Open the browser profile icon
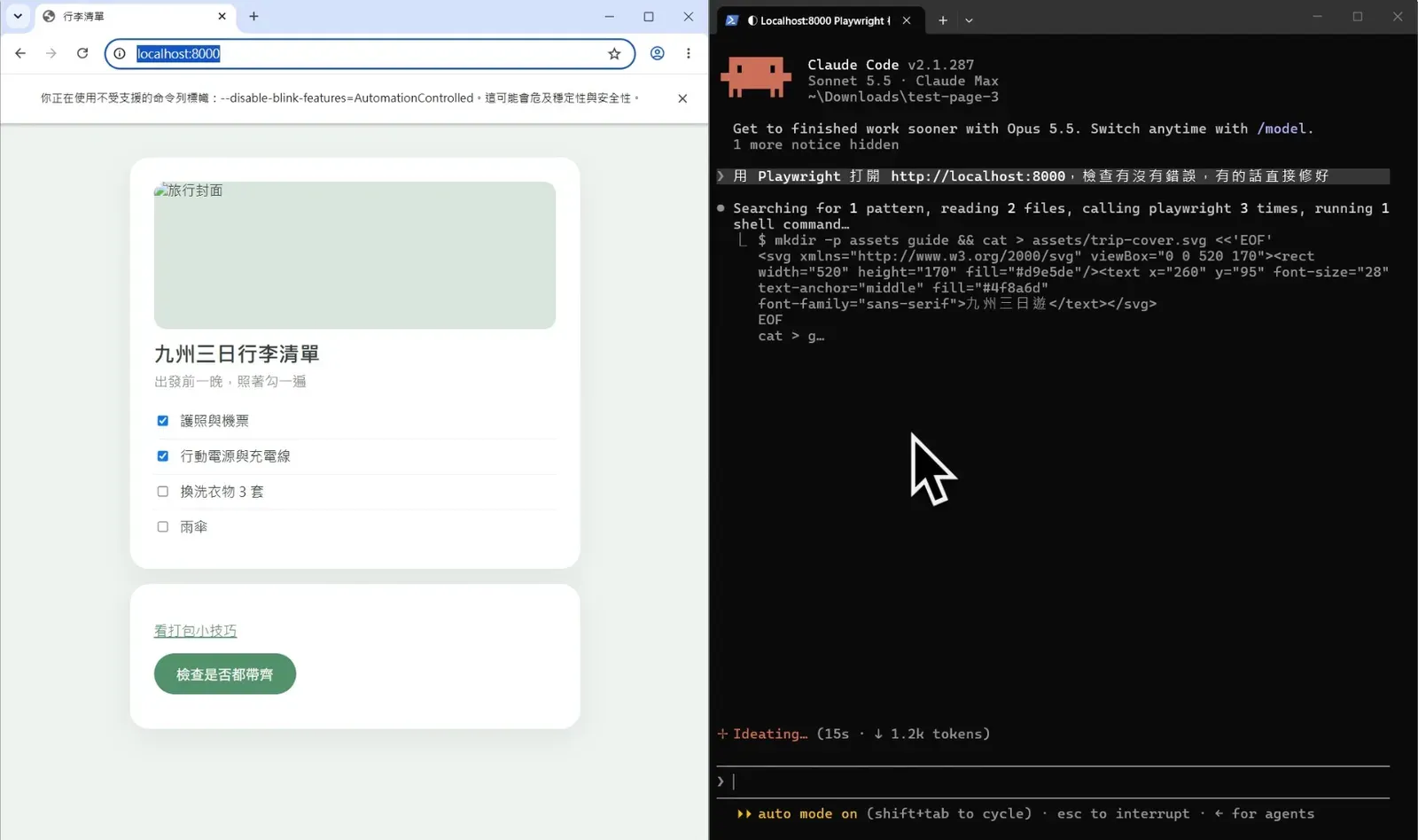Screen dimensions: 1418x840 click(x=658, y=53)
